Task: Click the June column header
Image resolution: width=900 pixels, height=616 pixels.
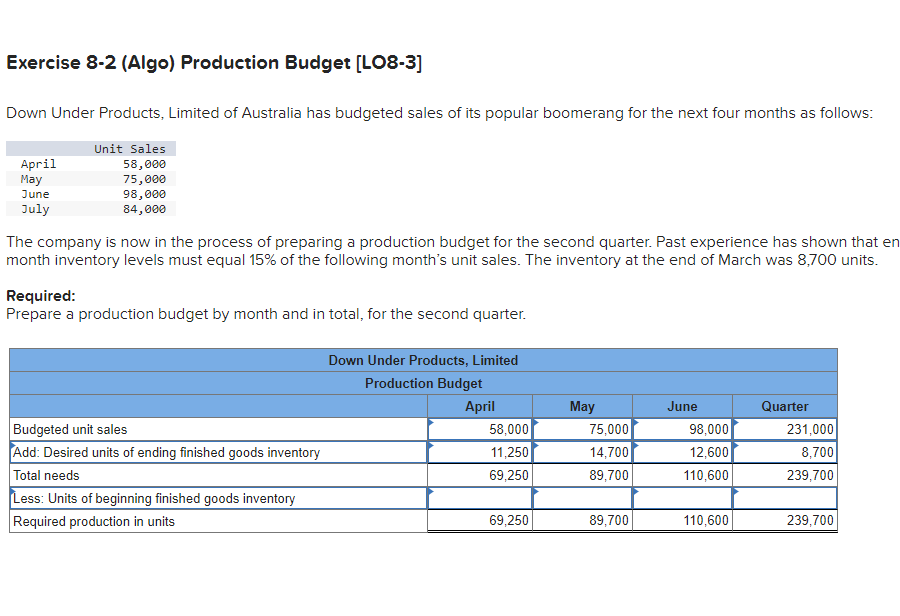Action: tap(682, 406)
